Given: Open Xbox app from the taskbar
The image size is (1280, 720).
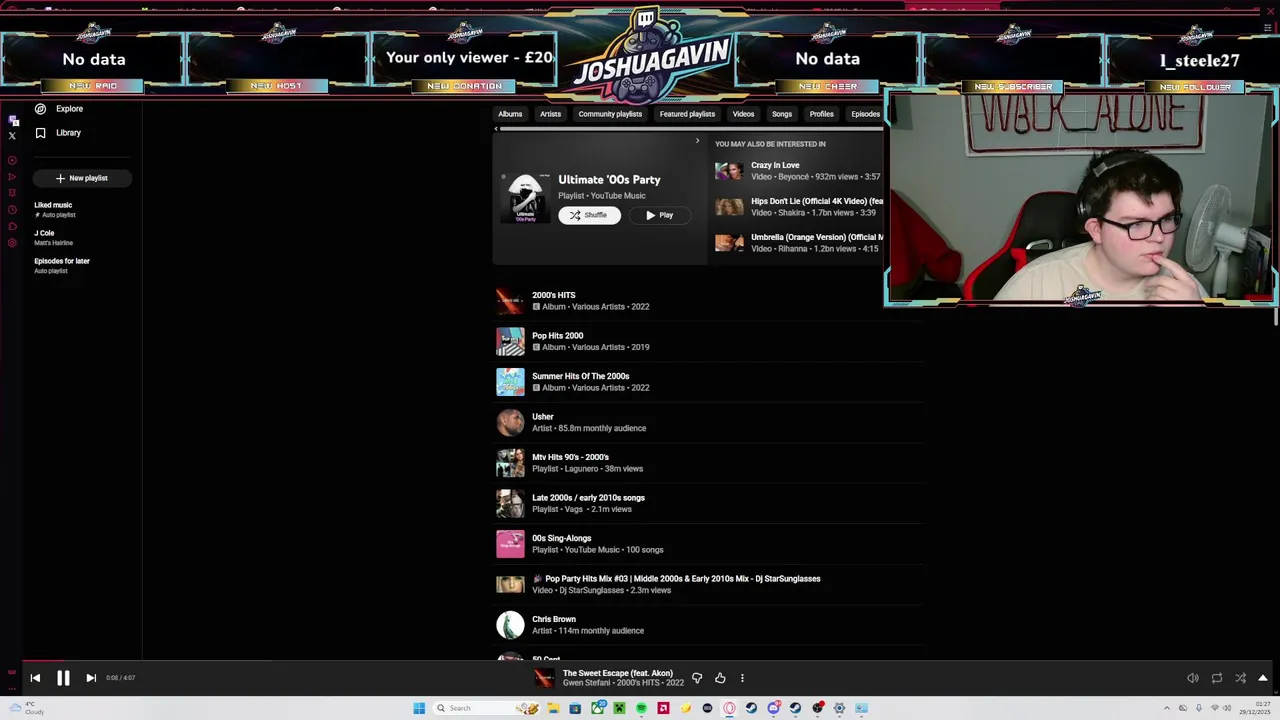Looking at the screenshot, I should [x=597, y=708].
